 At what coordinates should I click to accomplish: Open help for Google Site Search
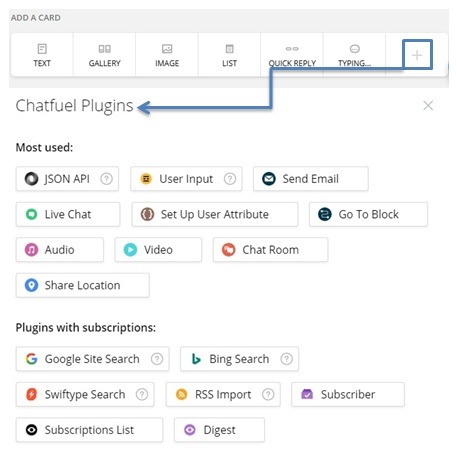[x=157, y=359]
